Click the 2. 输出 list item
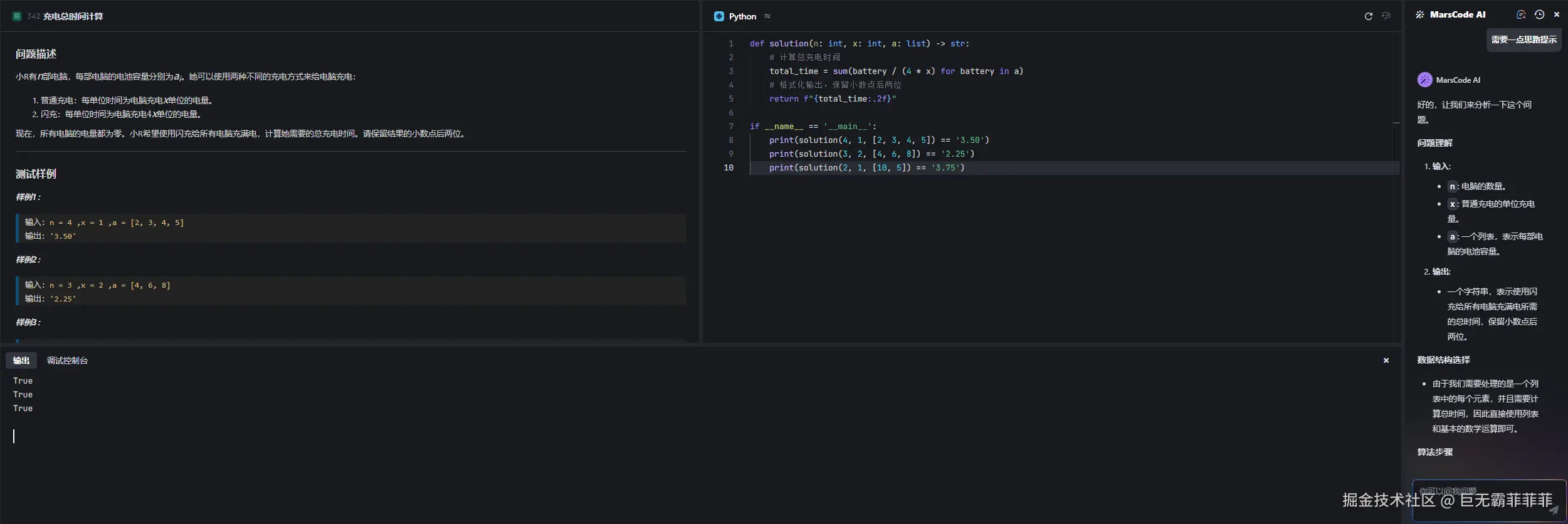Image resolution: width=1568 pixels, height=524 pixels. 1437,272
